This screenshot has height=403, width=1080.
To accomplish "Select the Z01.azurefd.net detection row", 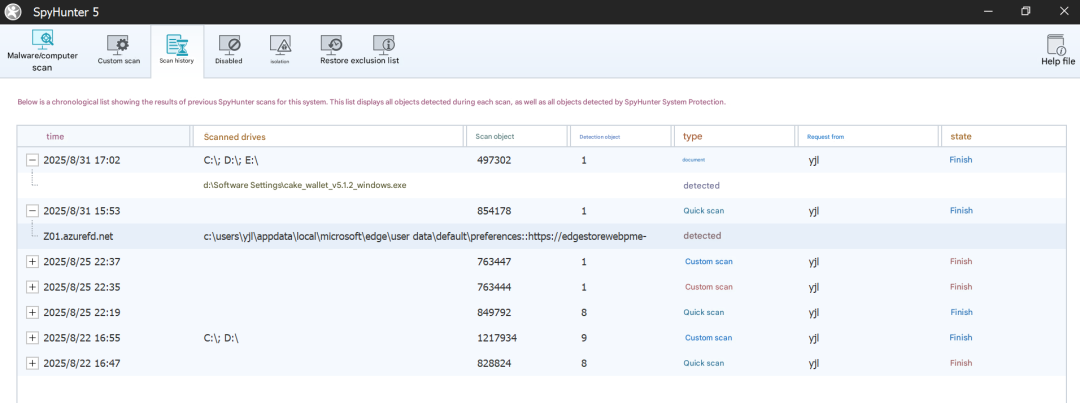I will (541, 236).
